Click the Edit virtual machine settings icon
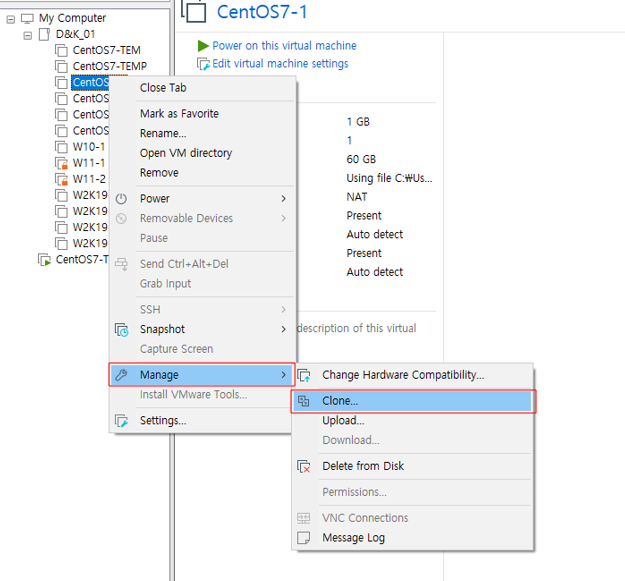625x581 pixels. (203, 64)
